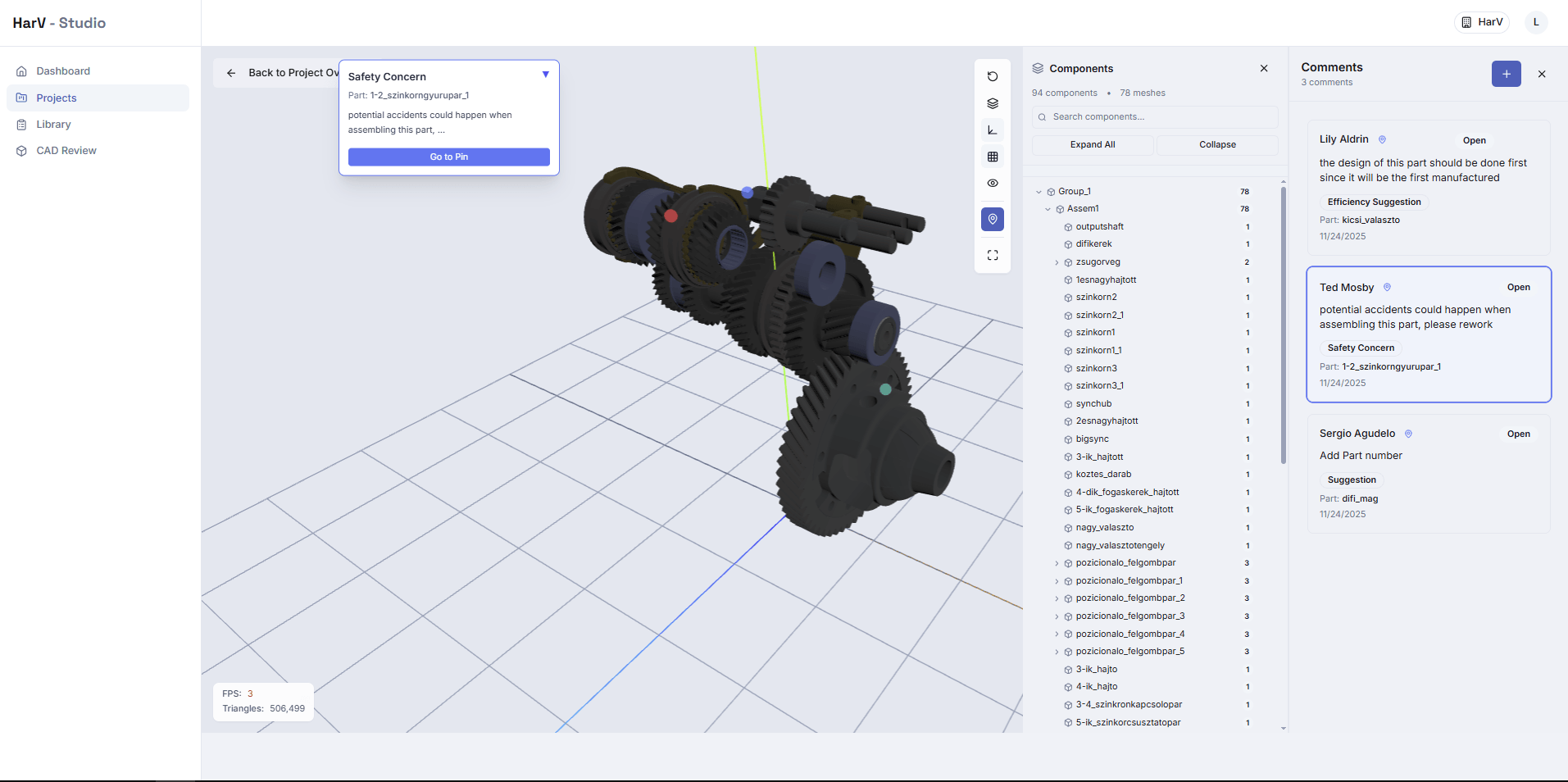Collapse the Safety Concern popup arrow

coord(545,75)
